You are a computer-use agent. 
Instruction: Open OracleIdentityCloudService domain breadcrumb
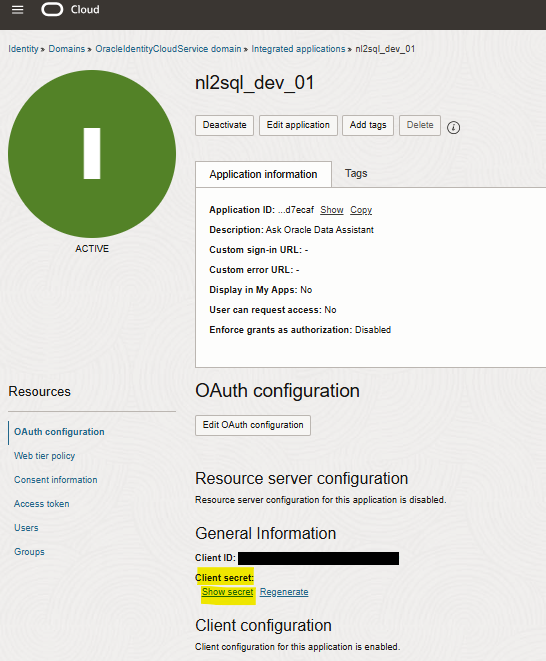[x=168, y=49]
